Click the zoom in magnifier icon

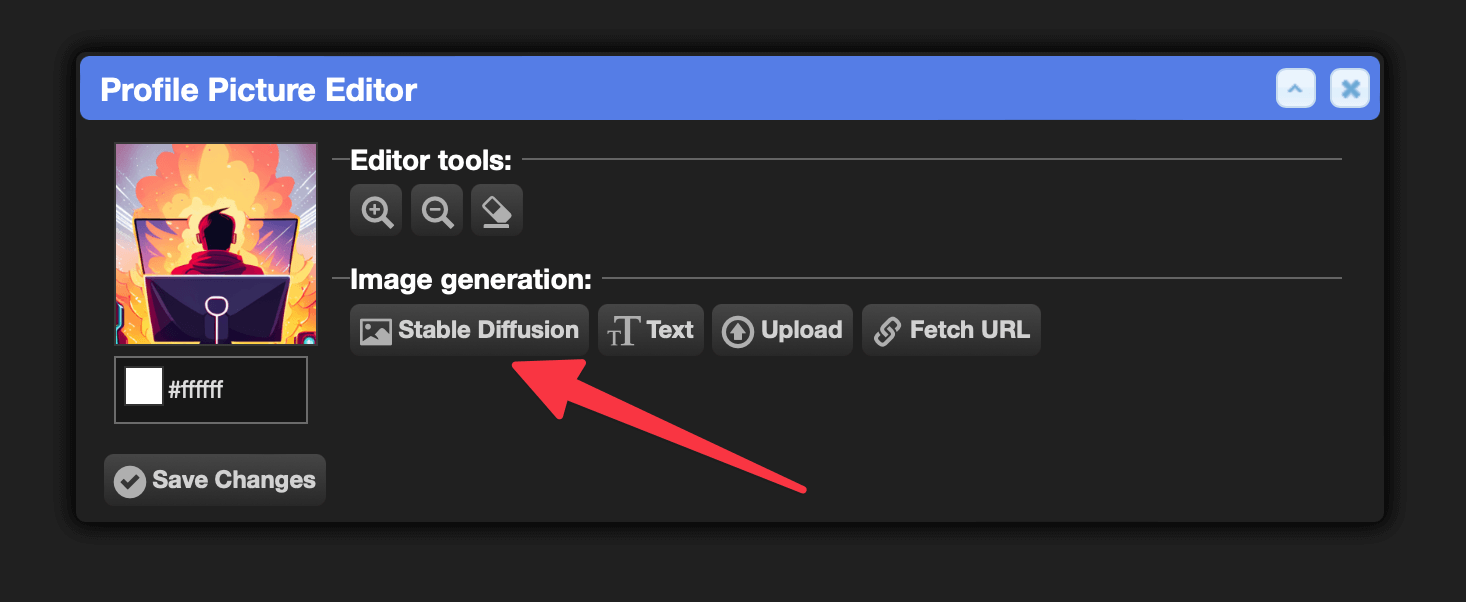coord(376,210)
